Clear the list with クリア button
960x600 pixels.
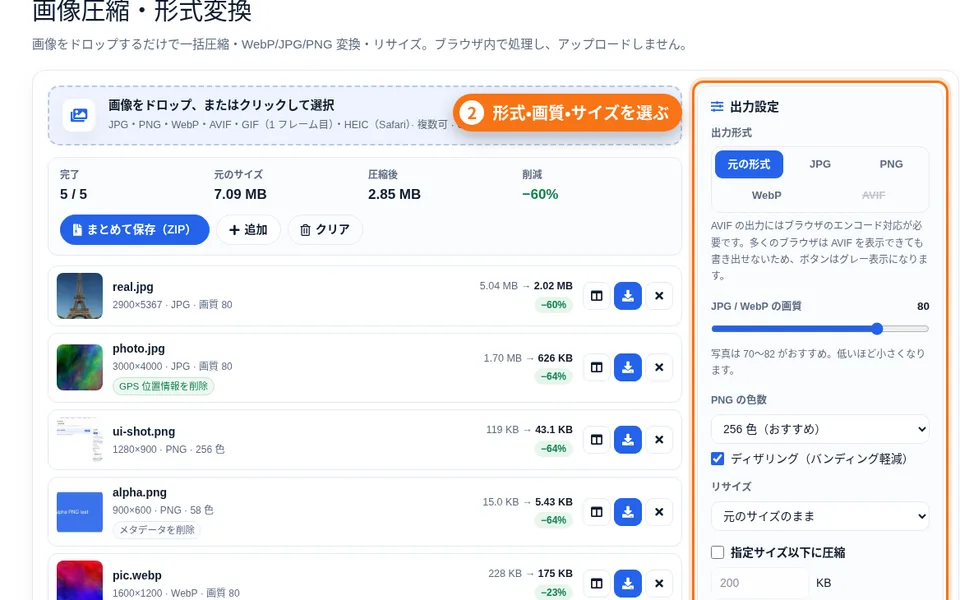[x=325, y=230]
